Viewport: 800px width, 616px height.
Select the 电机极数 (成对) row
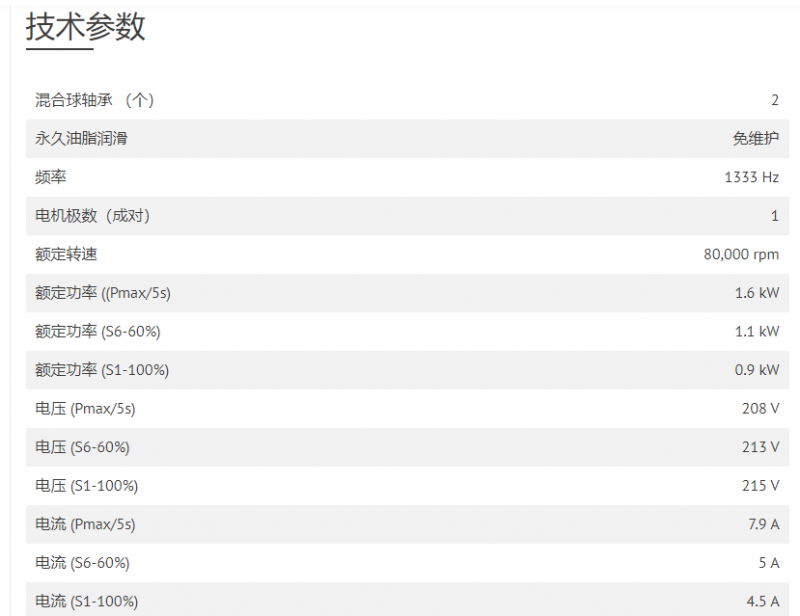(x=407, y=216)
